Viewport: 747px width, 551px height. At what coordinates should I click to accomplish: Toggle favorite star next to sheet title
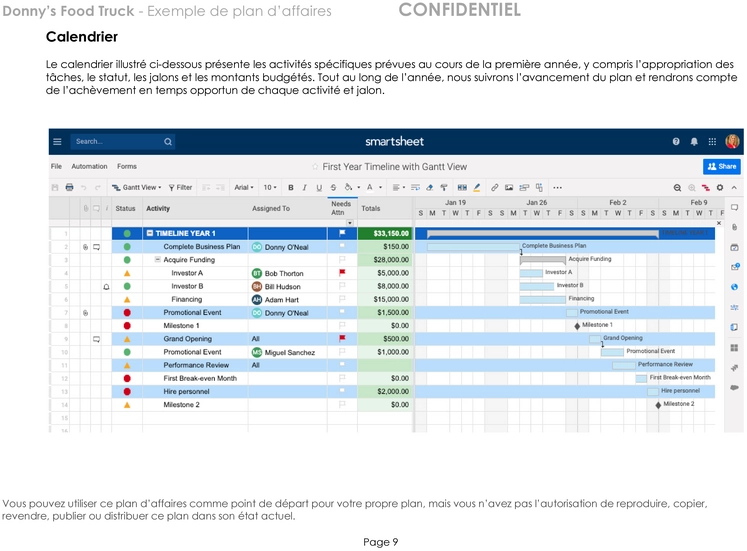(315, 167)
